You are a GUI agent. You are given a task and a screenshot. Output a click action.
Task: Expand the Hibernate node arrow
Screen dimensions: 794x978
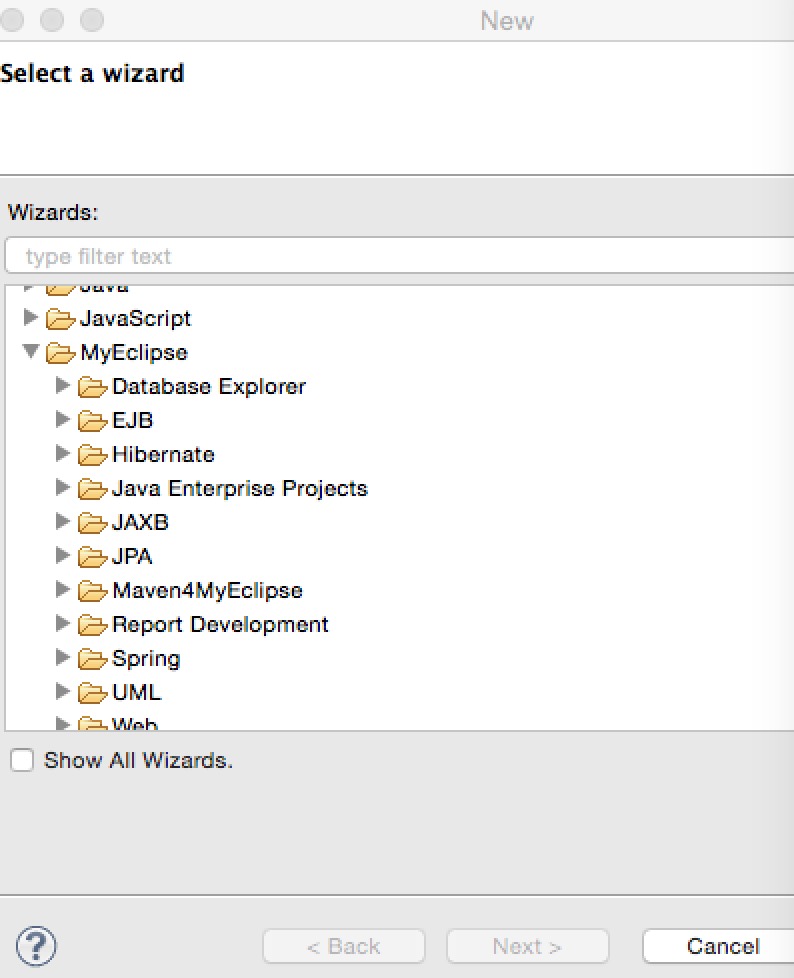pos(62,453)
